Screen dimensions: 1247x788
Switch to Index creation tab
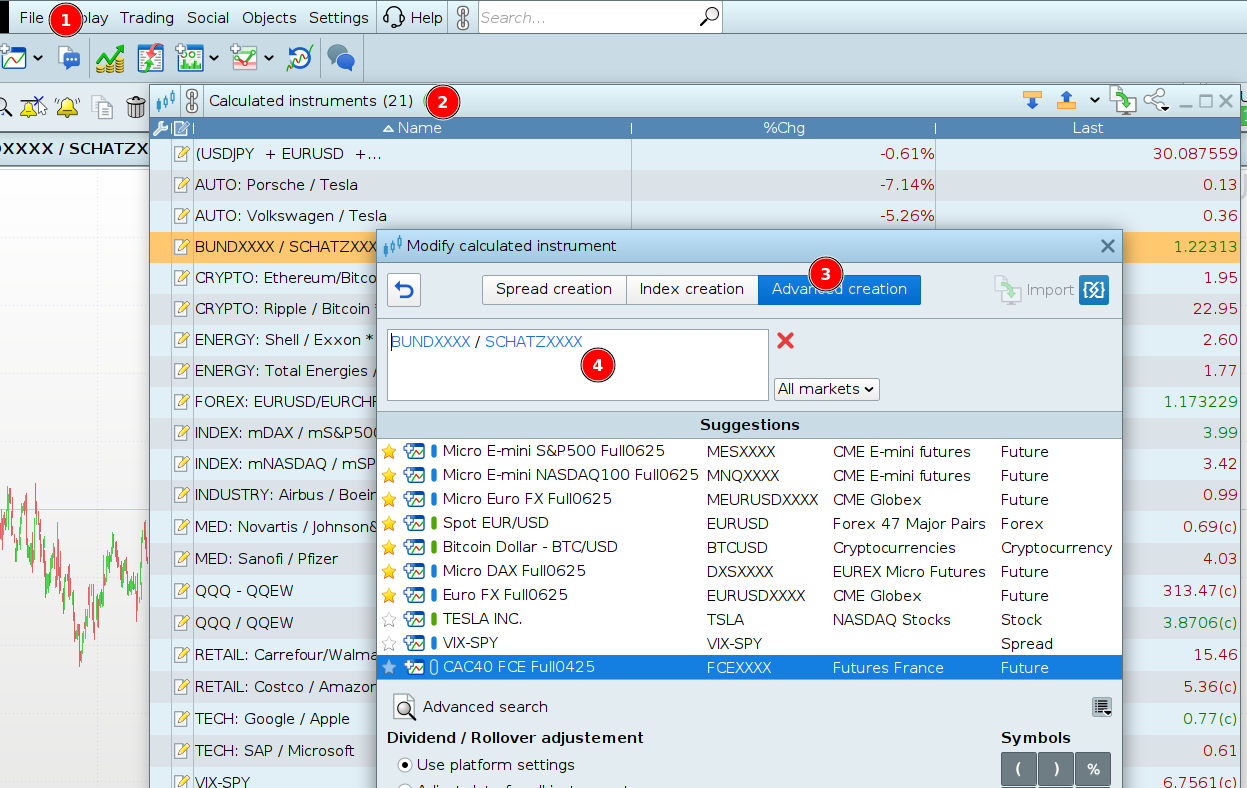(692, 290)
